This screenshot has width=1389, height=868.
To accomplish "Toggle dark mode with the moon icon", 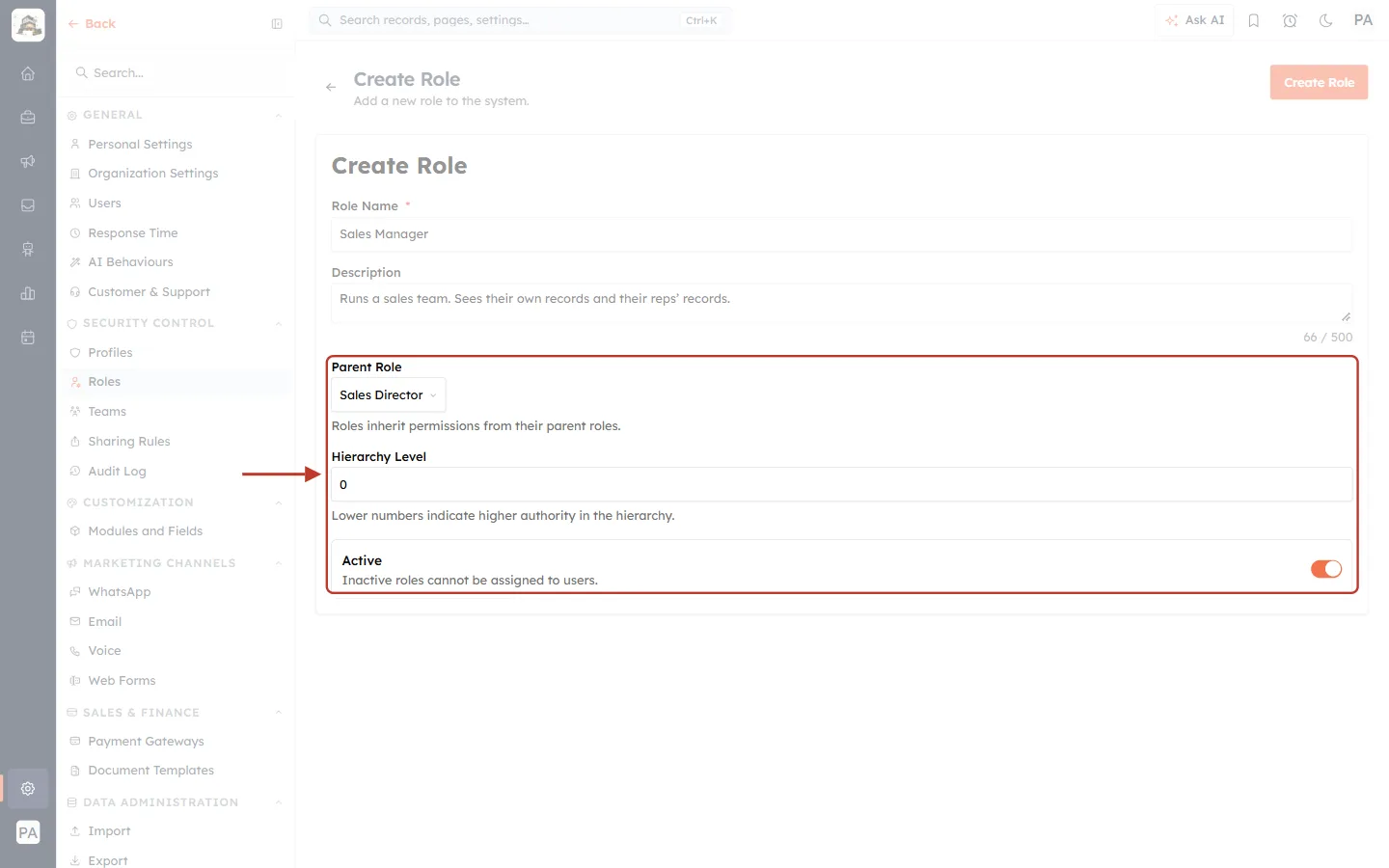I will [1326, 20].
